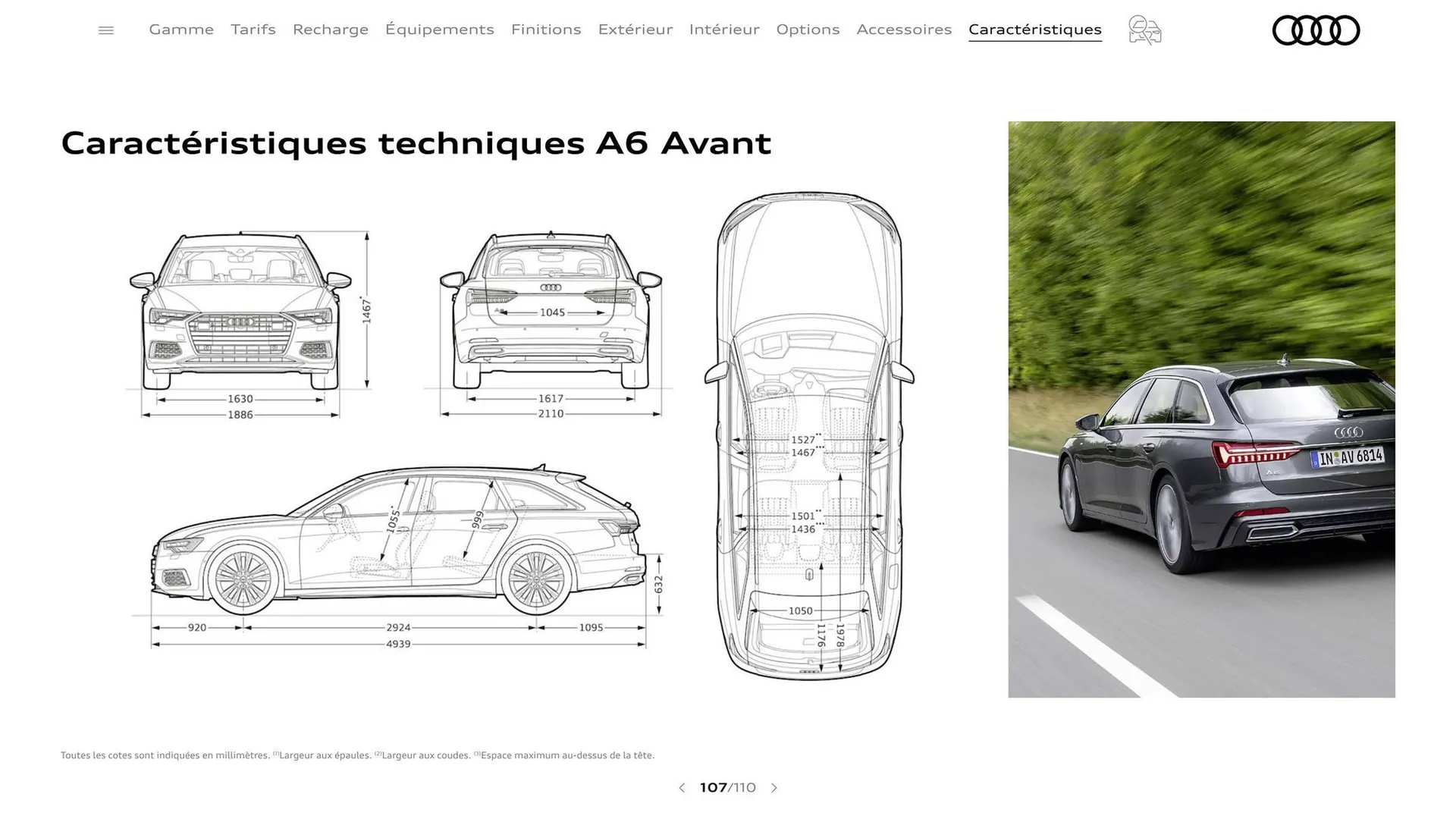The width and height of the screenshot is (1456, 819).
Task: Select the car search magnifier icon
Action: 1144,30
